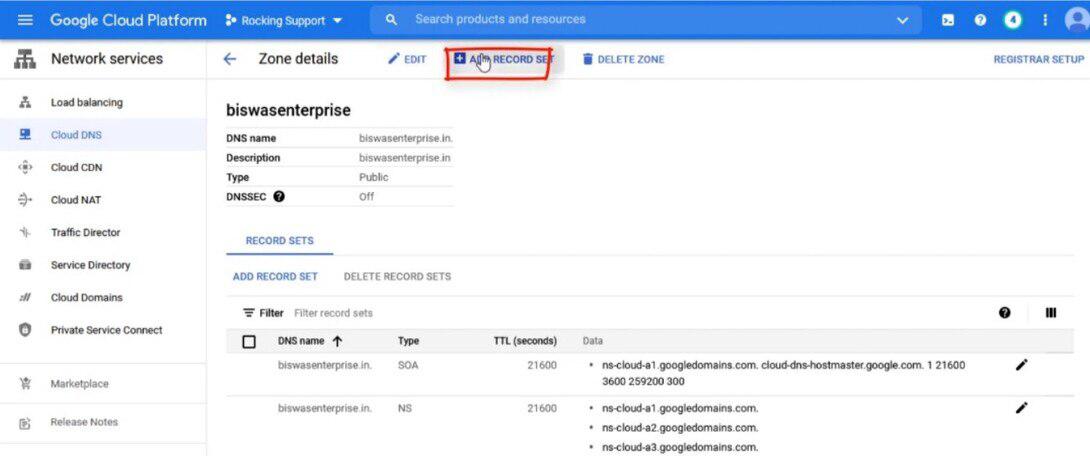The width and height of the screenshot is (1090, 456).
Task: Click ADD RECORD SET below the tab
Action: point(275,277)
